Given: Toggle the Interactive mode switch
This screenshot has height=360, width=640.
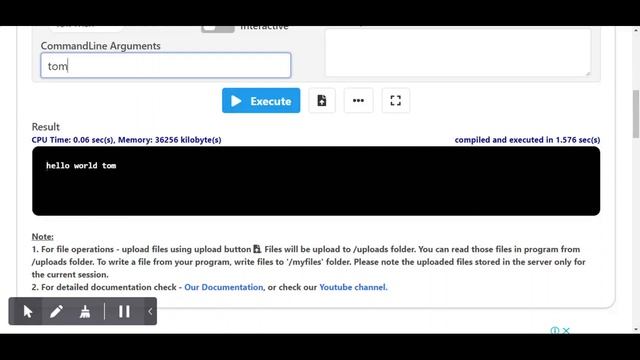Looking at the screenshot, I should (x=218, y=28).
